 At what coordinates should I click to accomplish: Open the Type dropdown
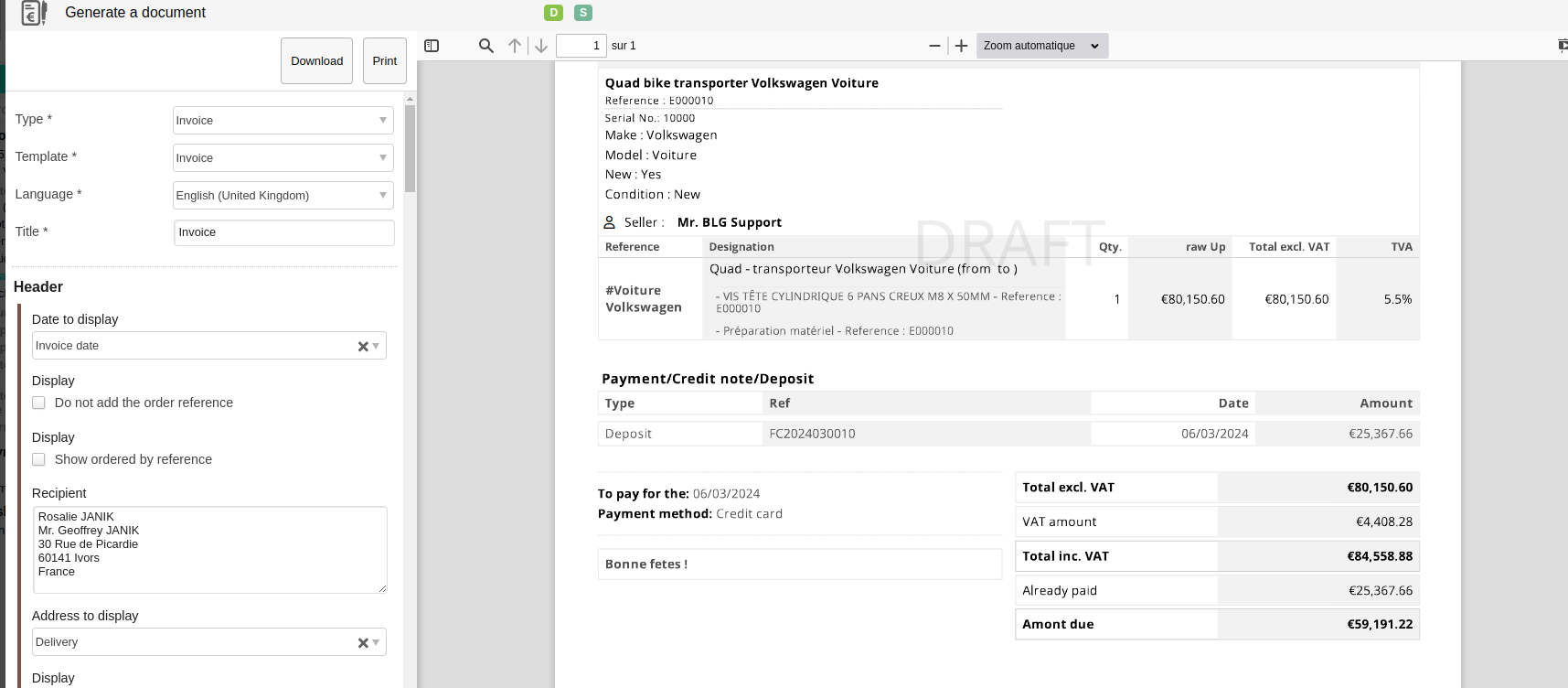[283, 120]
